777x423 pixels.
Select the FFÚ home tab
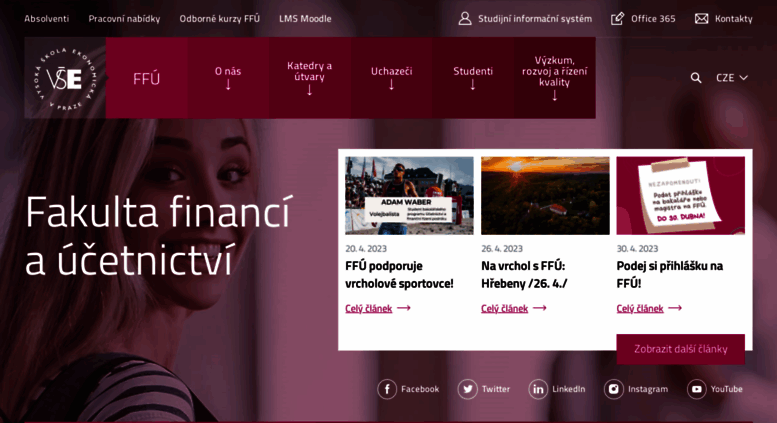(147, 78)
